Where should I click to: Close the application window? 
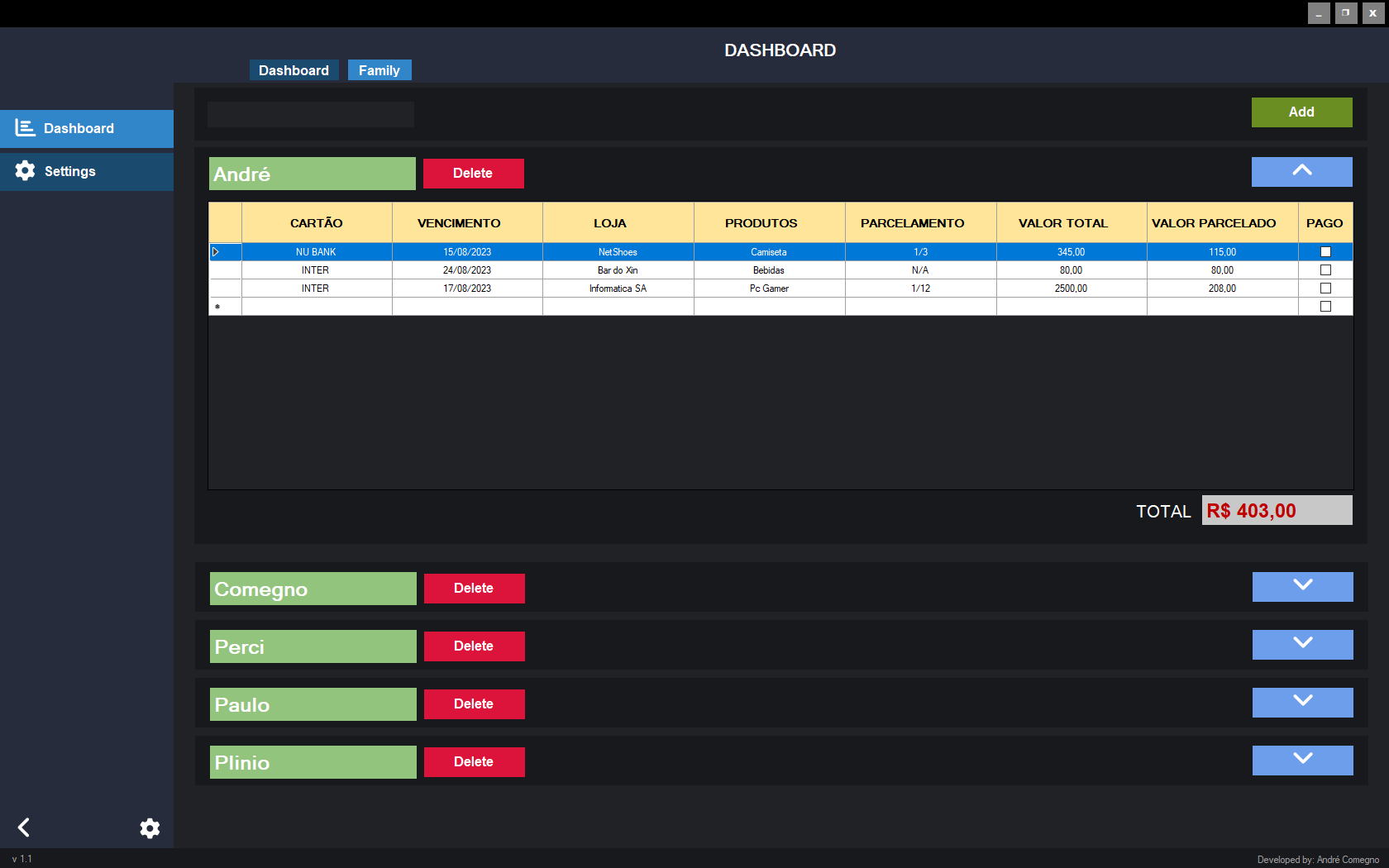click(x=1373, y=13)
